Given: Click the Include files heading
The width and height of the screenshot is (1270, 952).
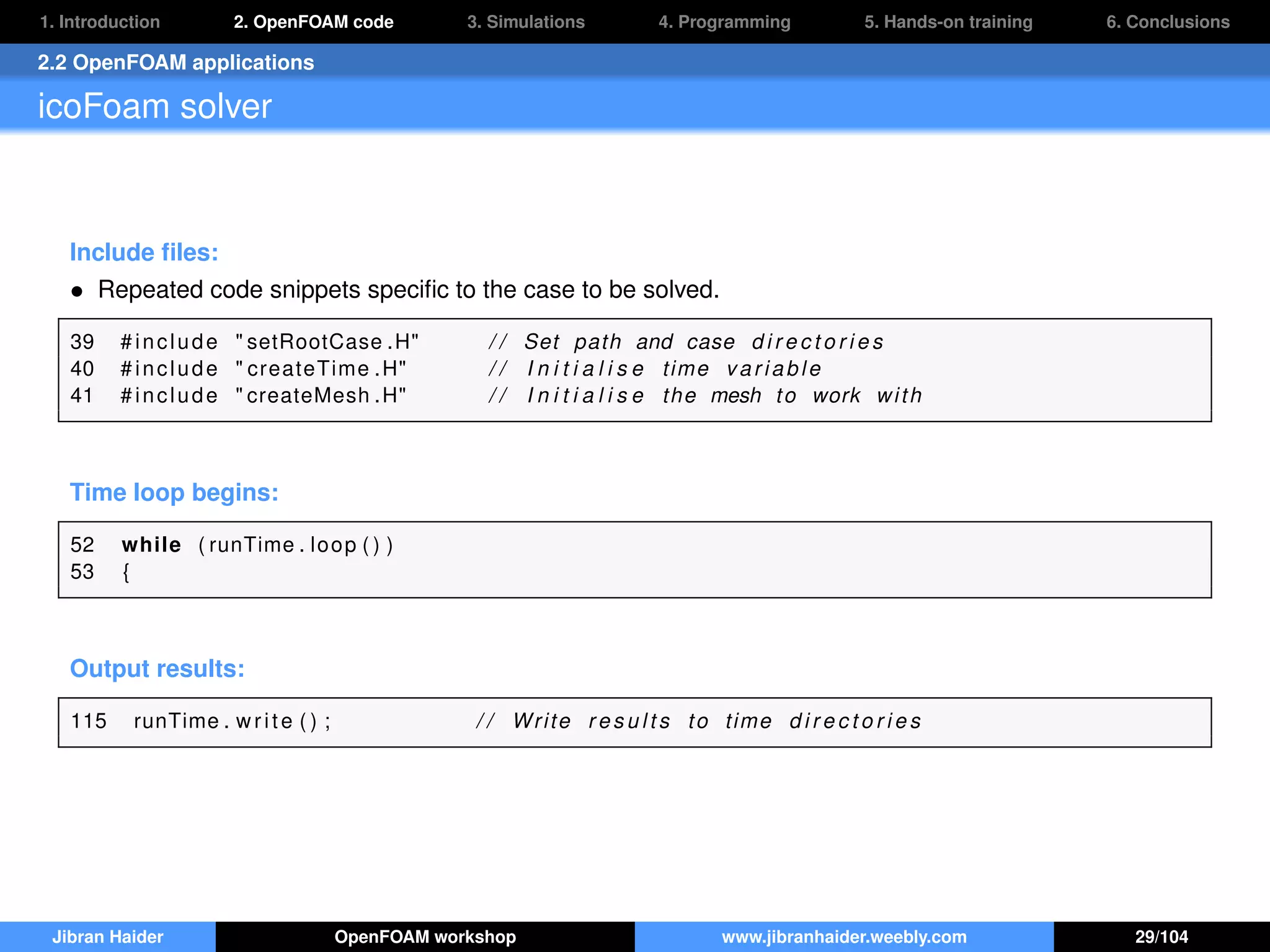Looking at the screenshot, I should pos(144,252).
